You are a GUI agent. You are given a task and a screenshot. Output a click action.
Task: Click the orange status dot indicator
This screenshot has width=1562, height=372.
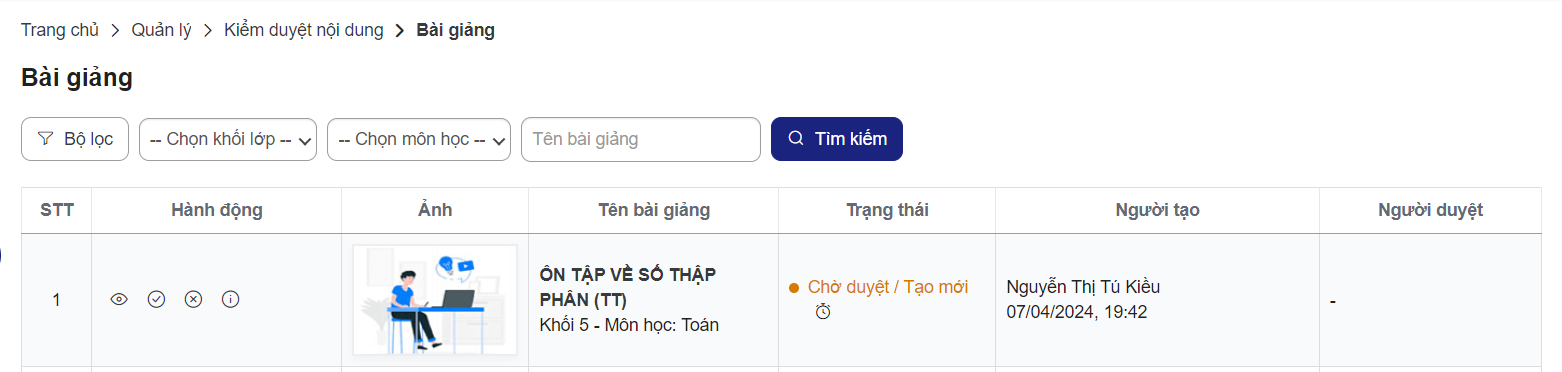pos(794,288)
